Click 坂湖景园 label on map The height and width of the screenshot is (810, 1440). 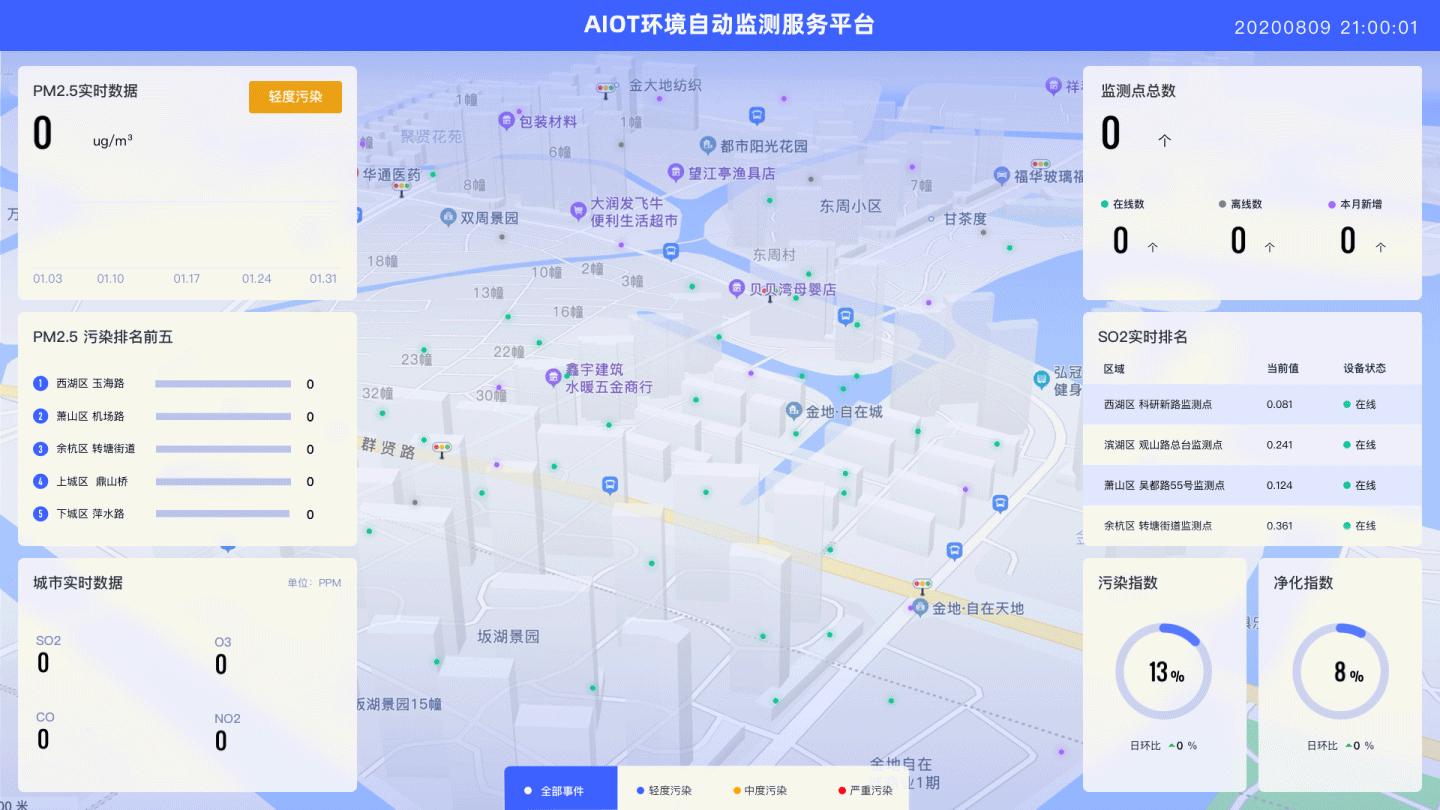(508, 636)
